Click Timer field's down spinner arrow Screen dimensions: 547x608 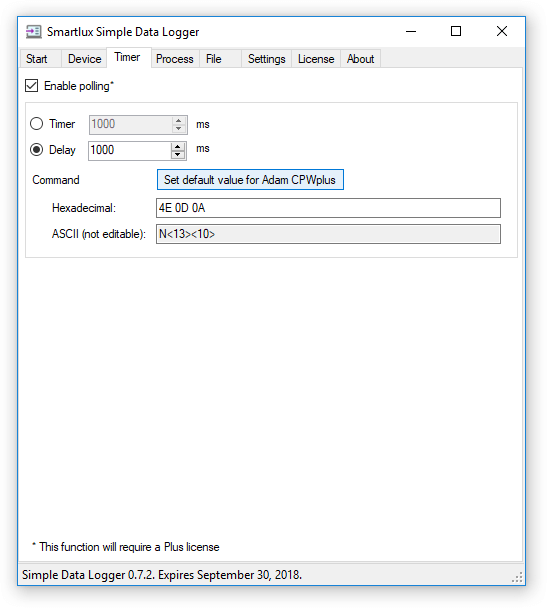(179, 128)
